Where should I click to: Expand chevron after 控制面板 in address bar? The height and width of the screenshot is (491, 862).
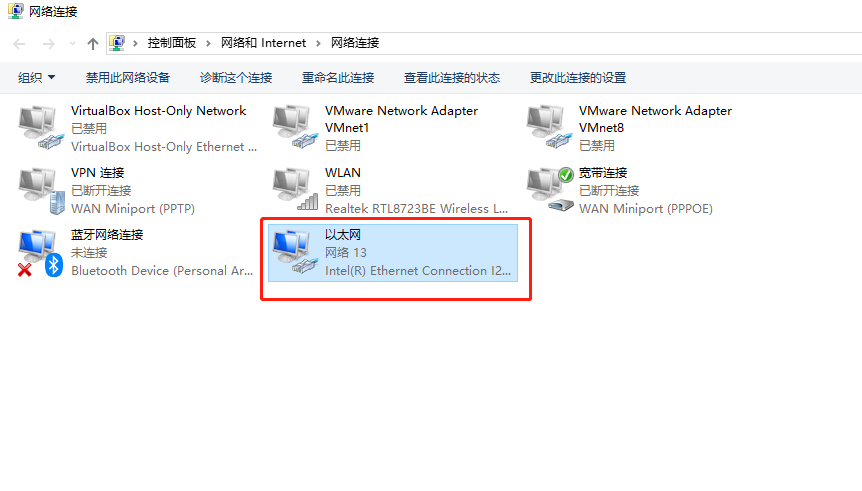pyautogui.click(x=208, y=43)
